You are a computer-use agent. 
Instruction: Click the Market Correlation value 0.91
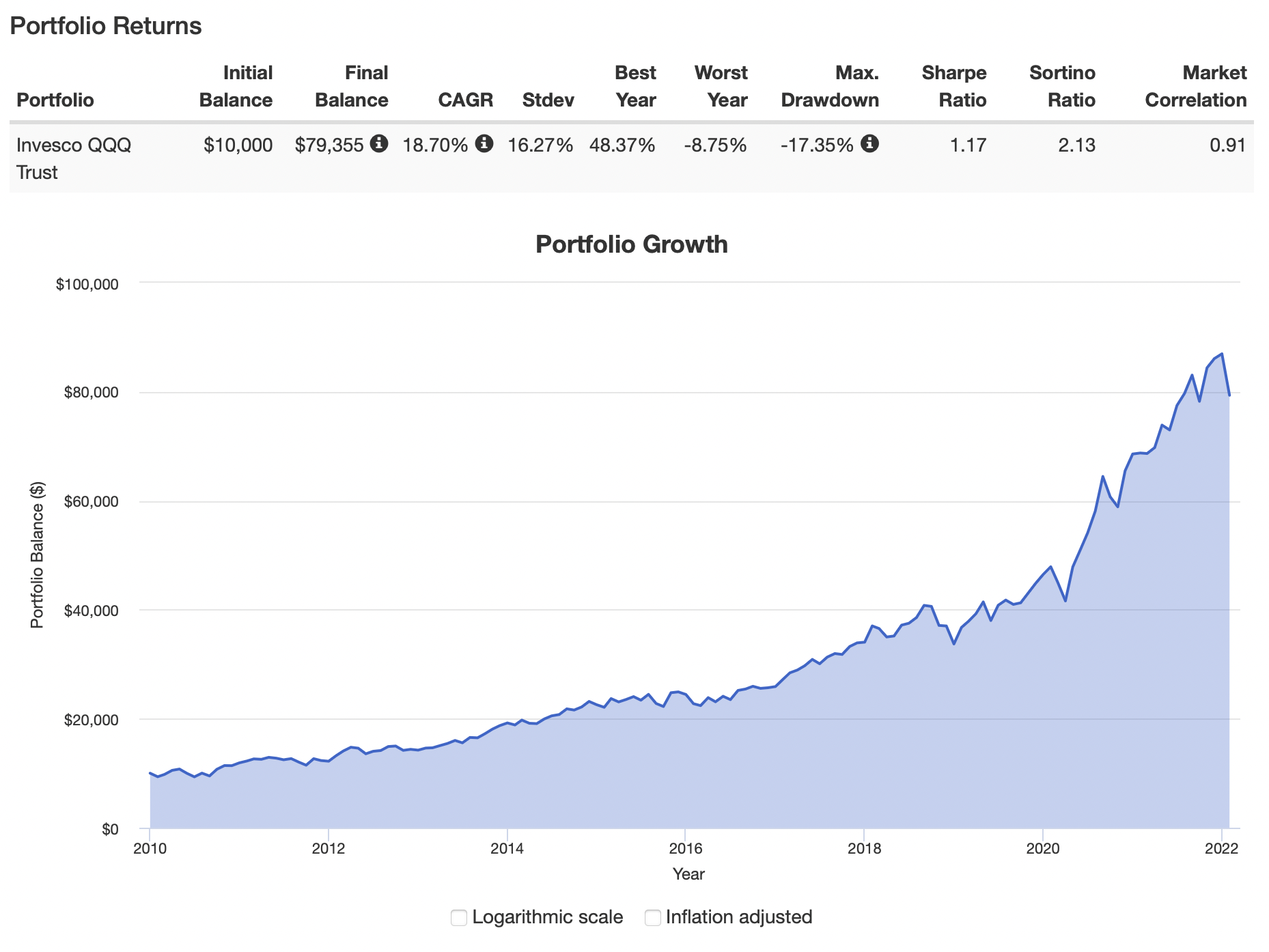coord(1228,145)
